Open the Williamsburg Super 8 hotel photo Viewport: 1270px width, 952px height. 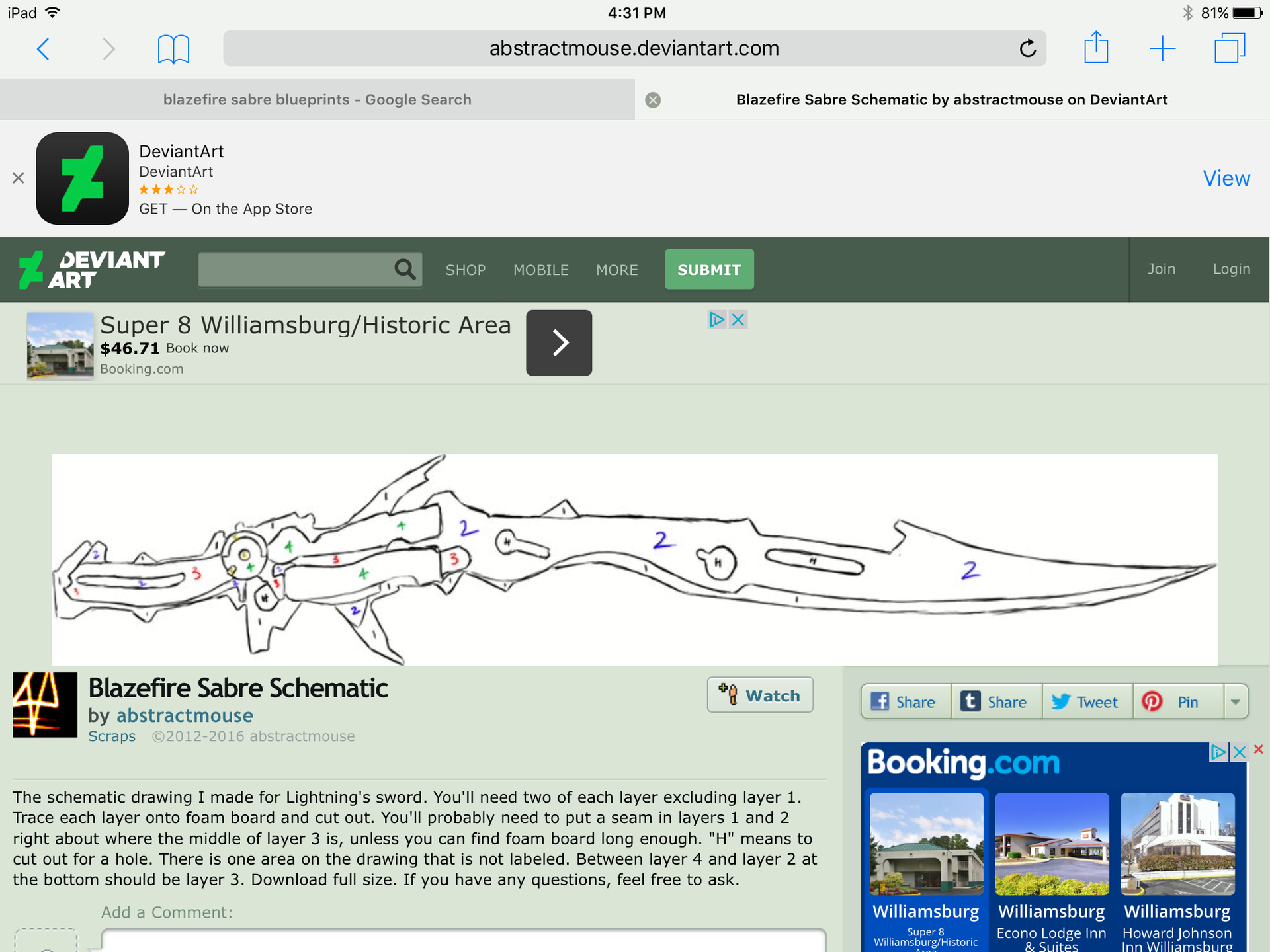tap(926, 844)
